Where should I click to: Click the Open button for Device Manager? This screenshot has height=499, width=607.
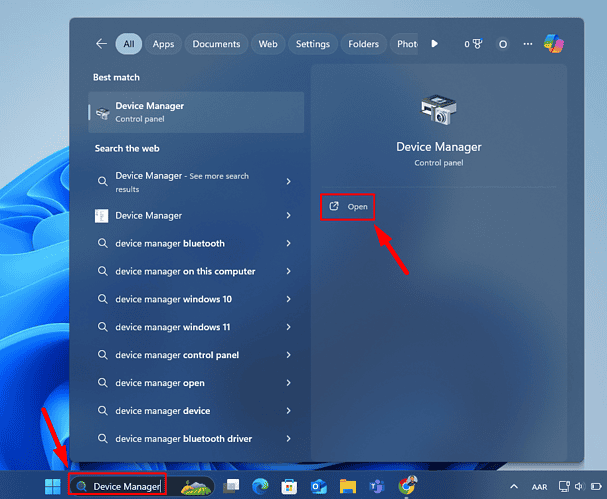click(348, 207)
